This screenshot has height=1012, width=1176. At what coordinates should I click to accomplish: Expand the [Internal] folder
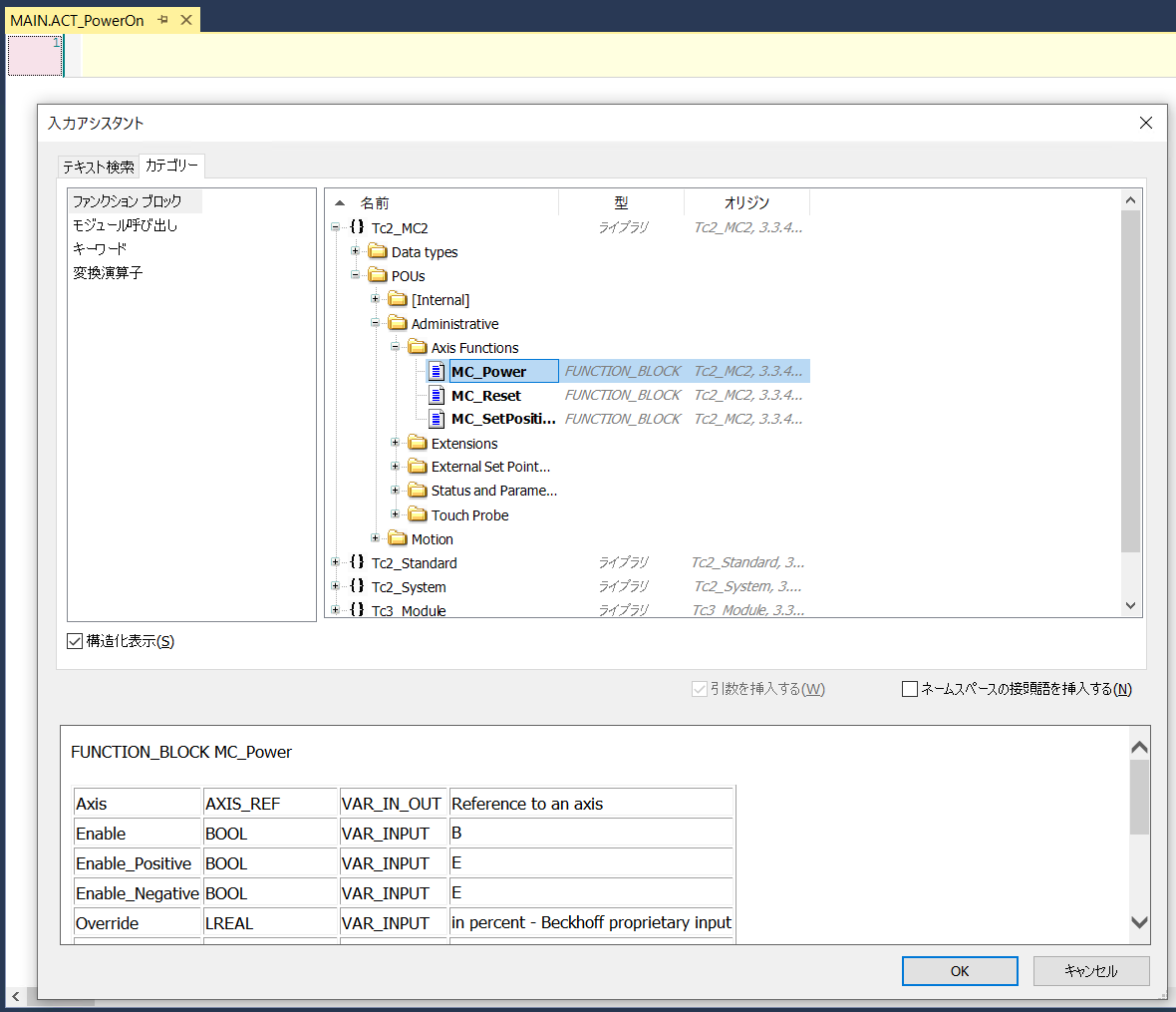pos(375,299)
